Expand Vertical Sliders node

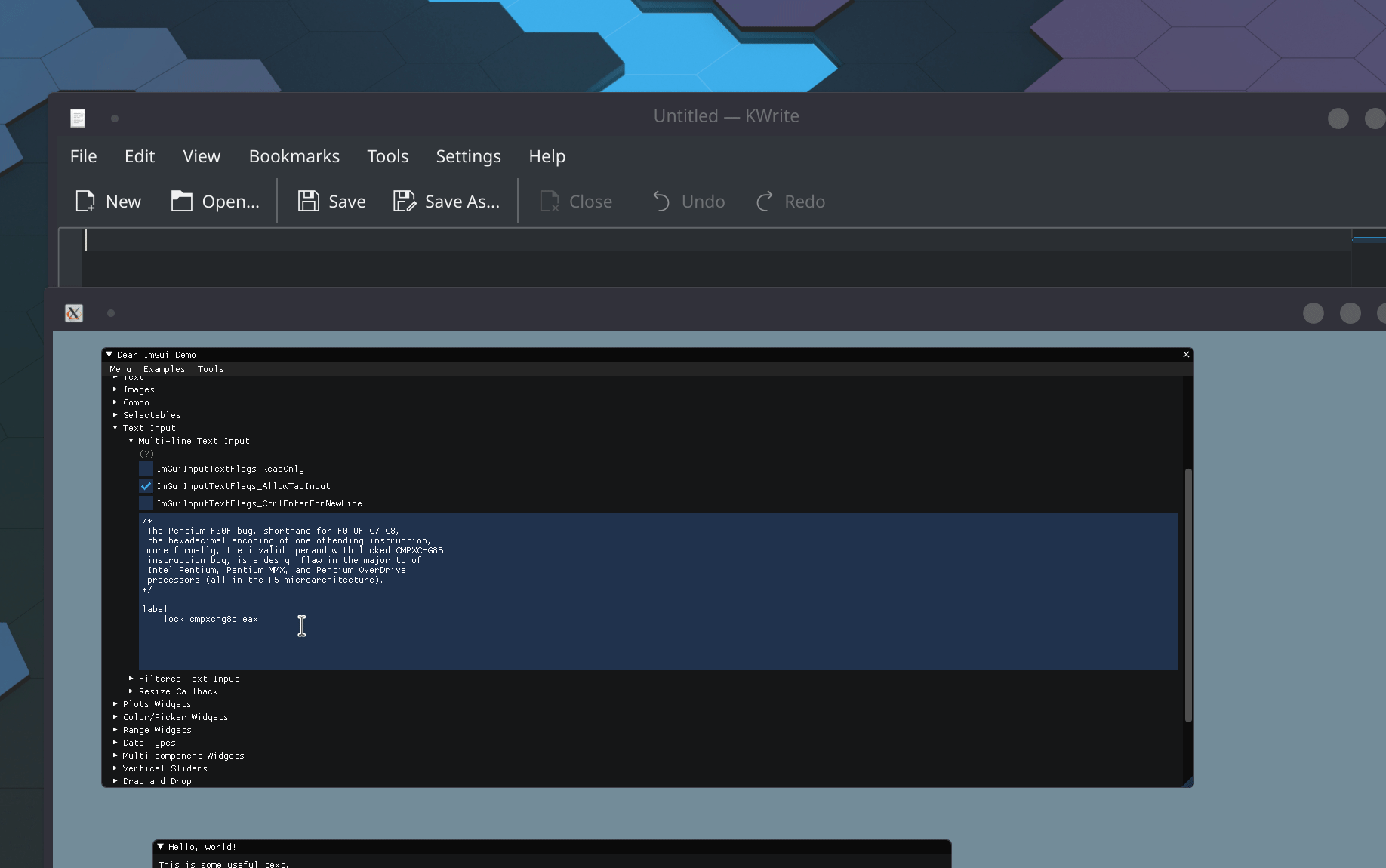point(115,768)
